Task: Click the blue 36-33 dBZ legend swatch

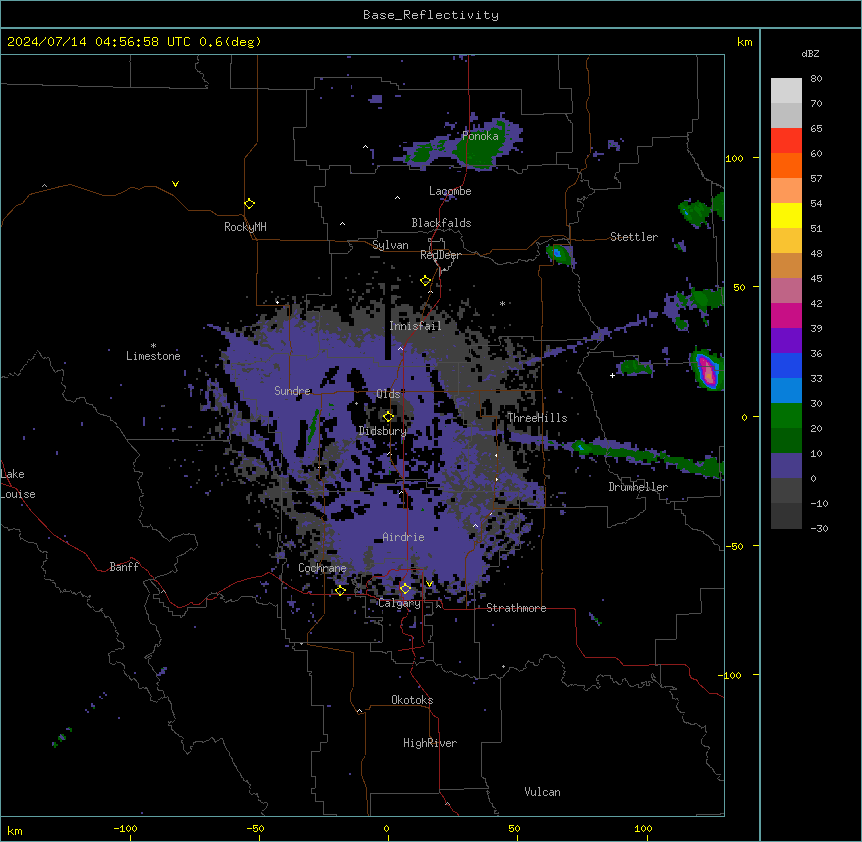Action: (786, 365)
